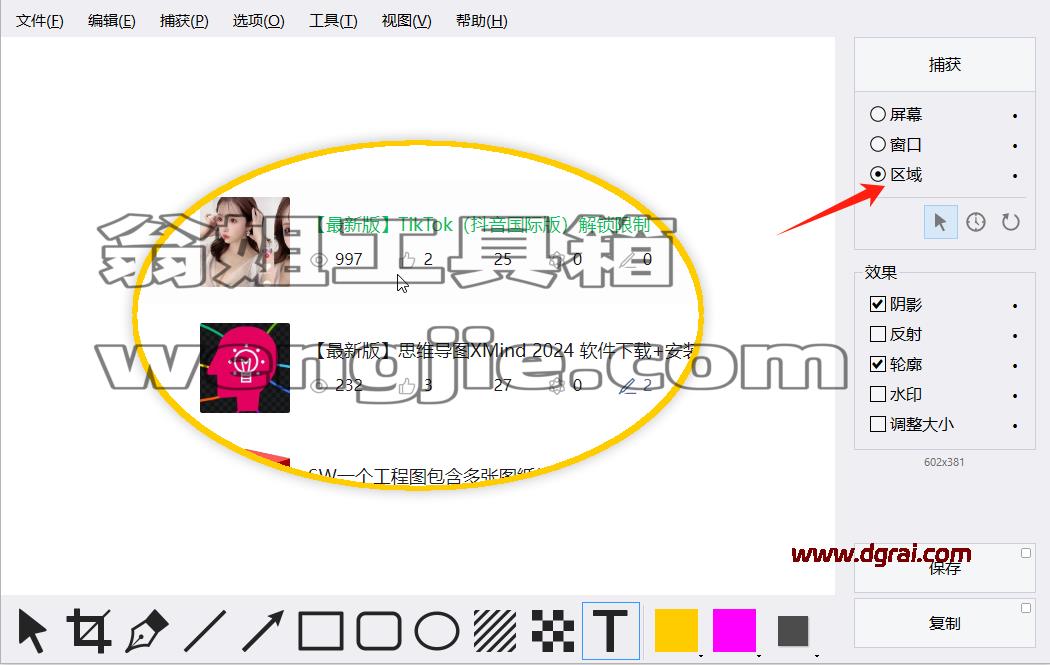Expand the yellow color swatch dropdown arrow
Image resolution: width=1050 pixels, height=665 pixels.
(x=700, y=655)
